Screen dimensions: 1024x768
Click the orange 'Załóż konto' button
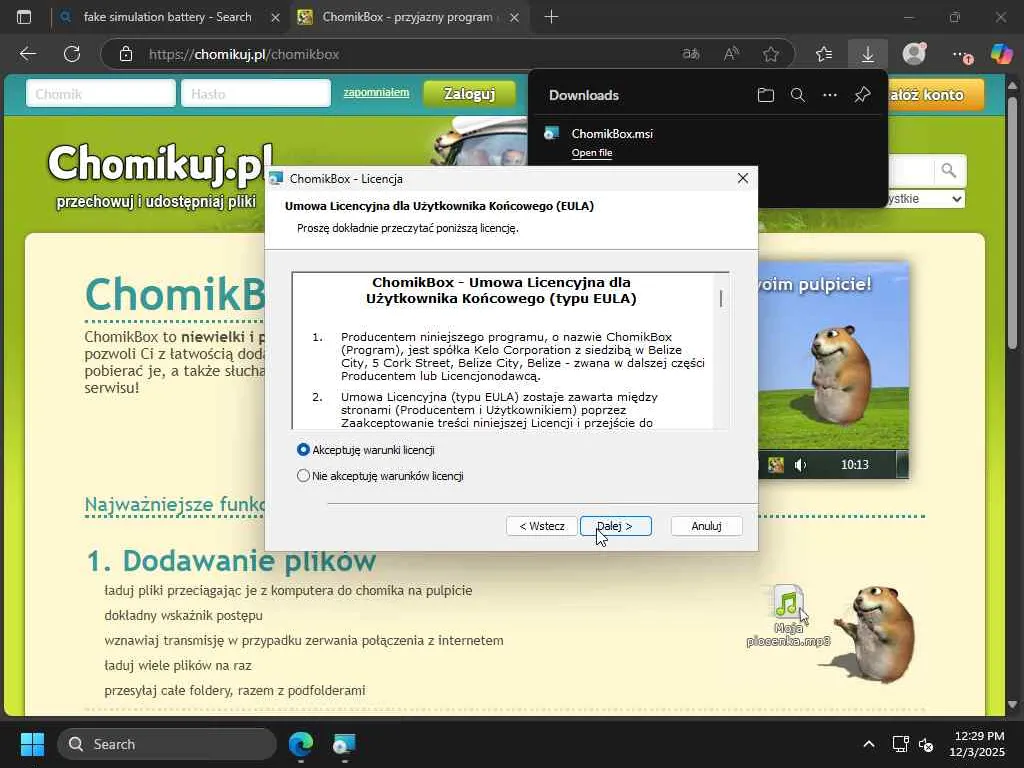point(935,95)
